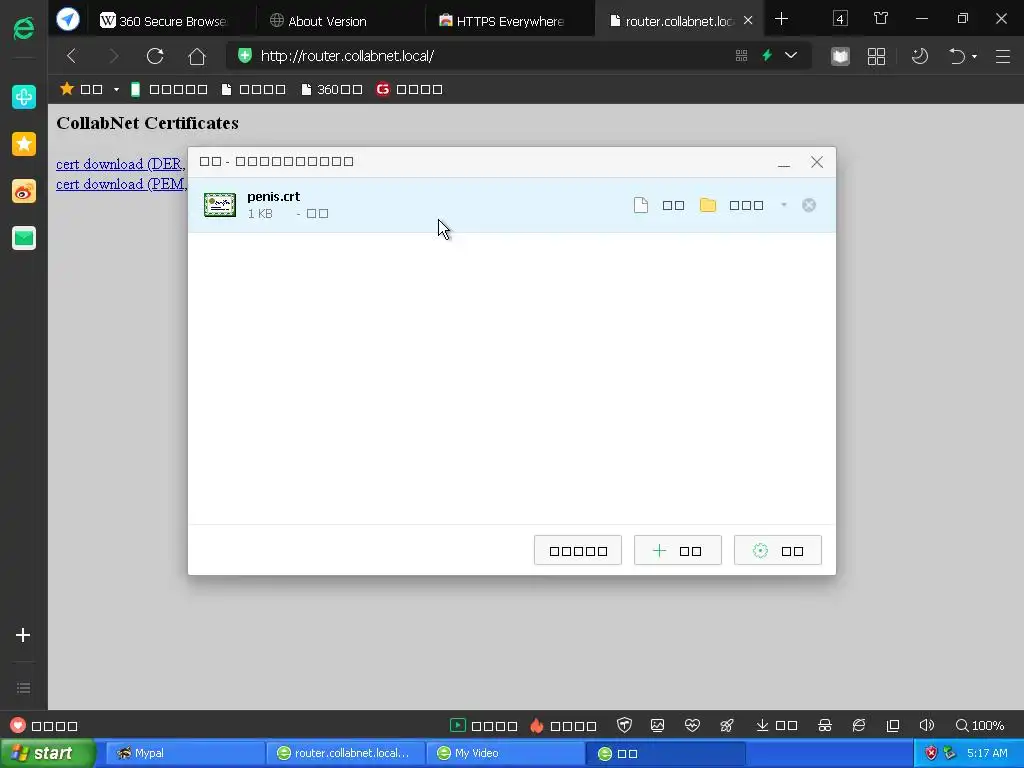Open the downloads status bar item

(x=776, y=726)
